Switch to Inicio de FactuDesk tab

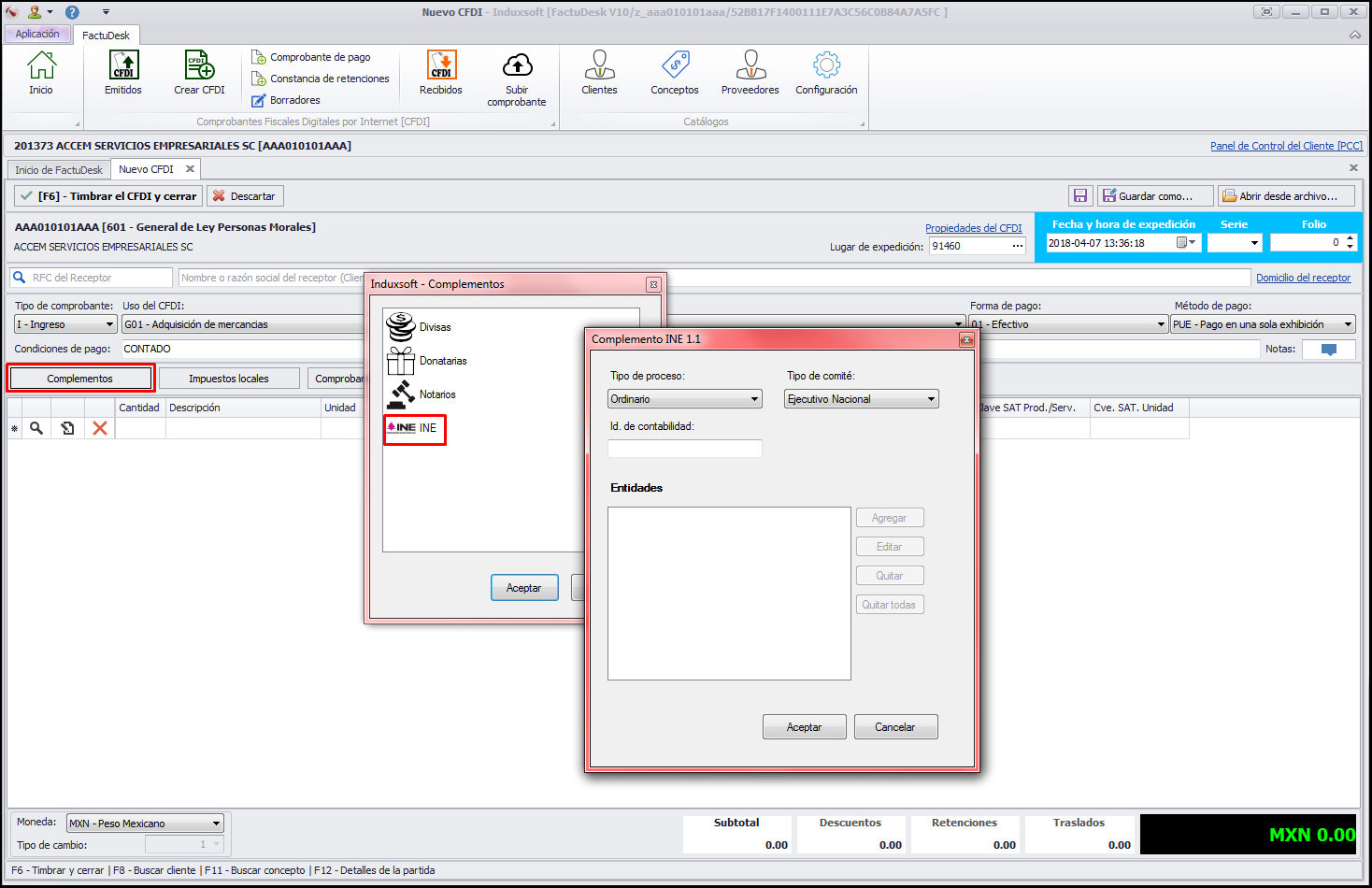tap(59, 170)
